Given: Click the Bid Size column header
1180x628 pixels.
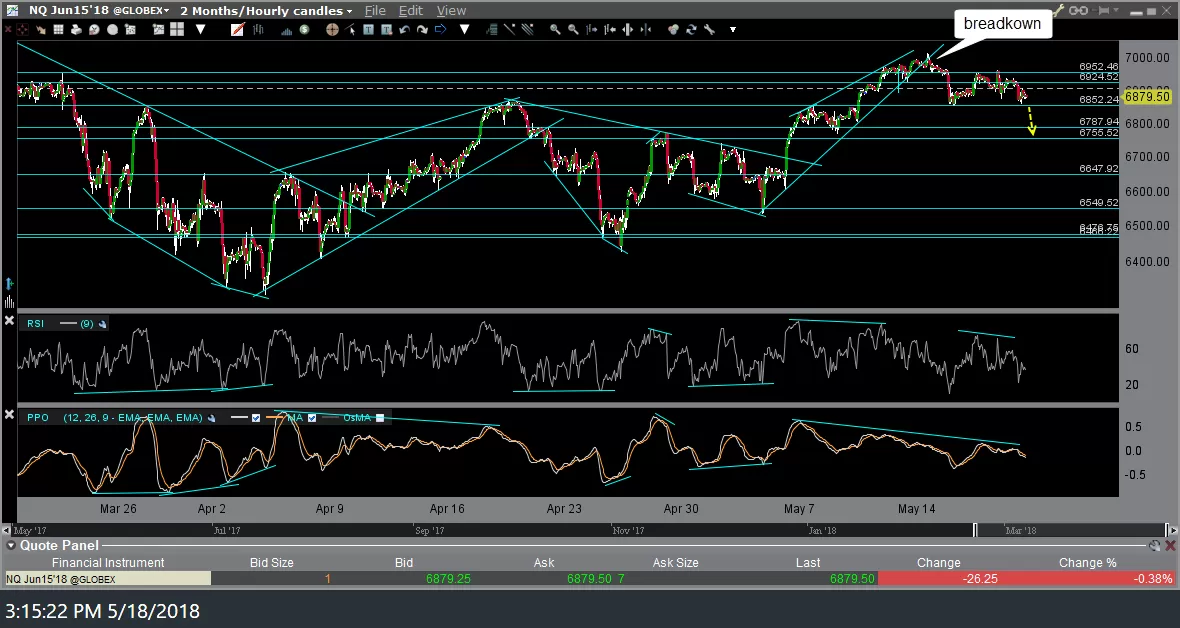Looking at the screenshot, I should [x=272, y=562].
